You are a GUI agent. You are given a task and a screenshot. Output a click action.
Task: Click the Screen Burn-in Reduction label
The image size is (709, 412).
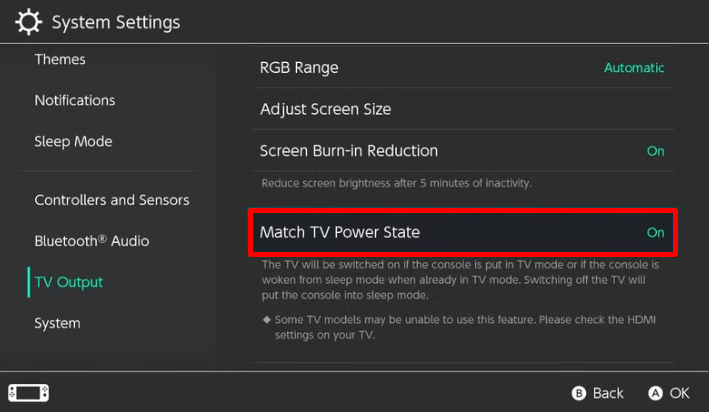click(x=349, y=151)
